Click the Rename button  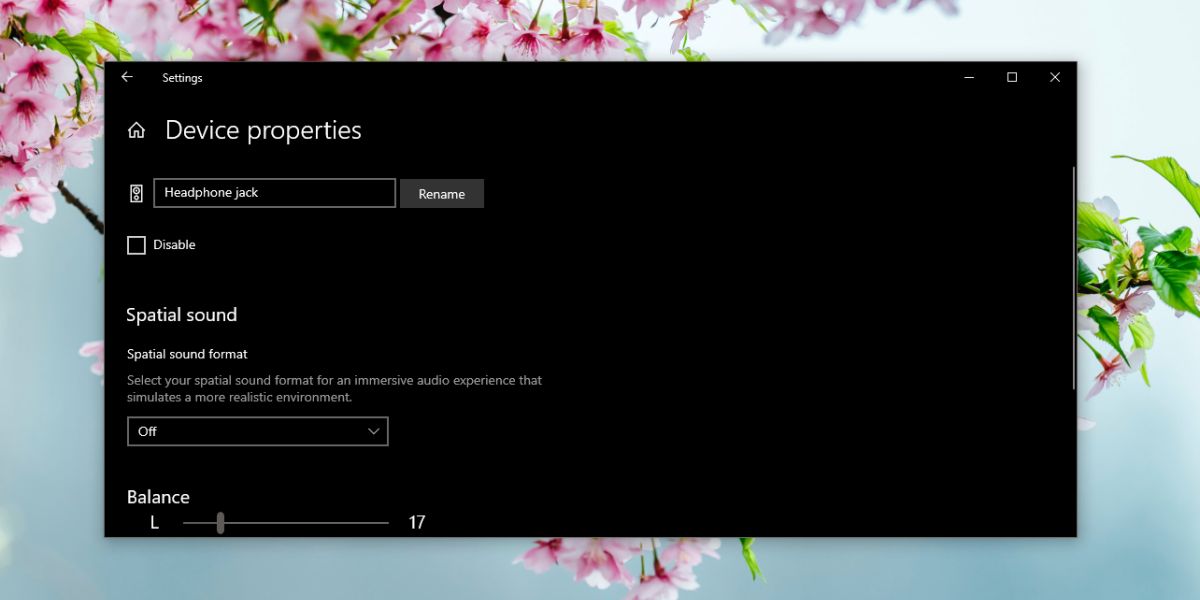point(442,194)
